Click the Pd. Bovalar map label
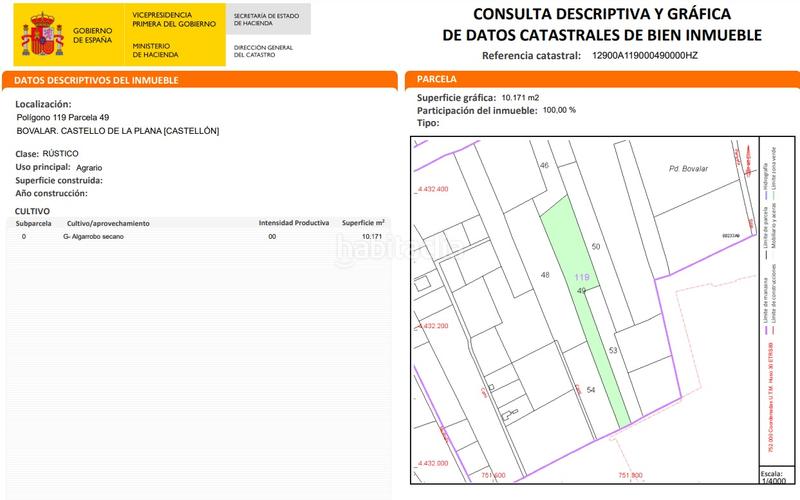This screenshot has width=800, height=500. point(688,169)
